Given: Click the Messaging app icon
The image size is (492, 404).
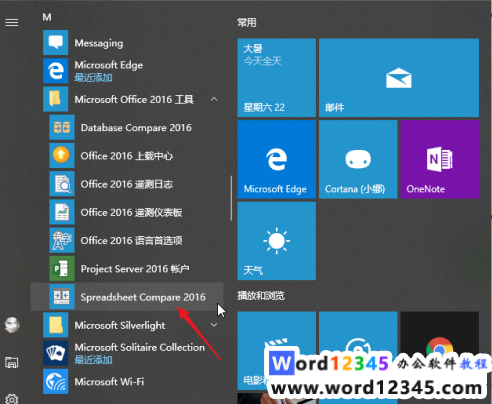Looking at the screenshot, I should [x=56, y=43].
